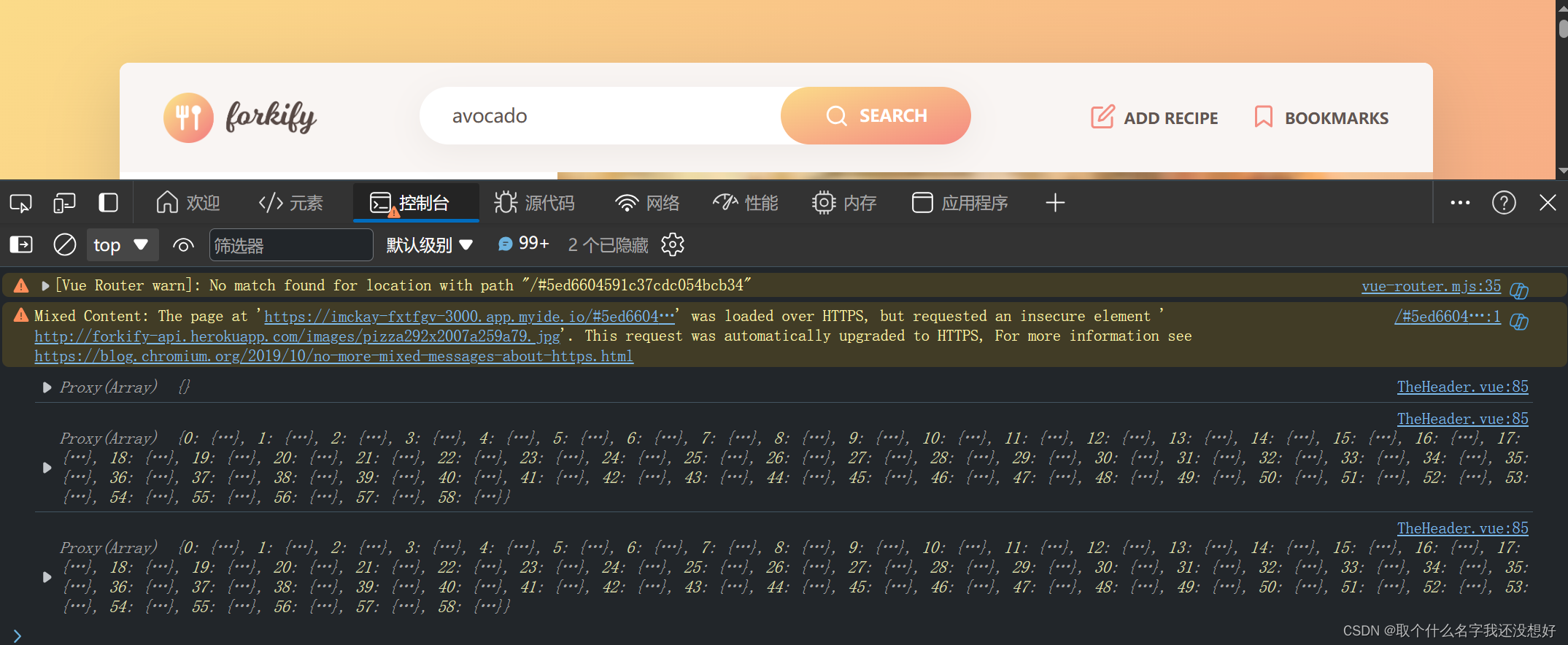The height and width of the screenshot is (645, 1568).
Task: Click the eye live expression icon
Action: coord(183,245)
